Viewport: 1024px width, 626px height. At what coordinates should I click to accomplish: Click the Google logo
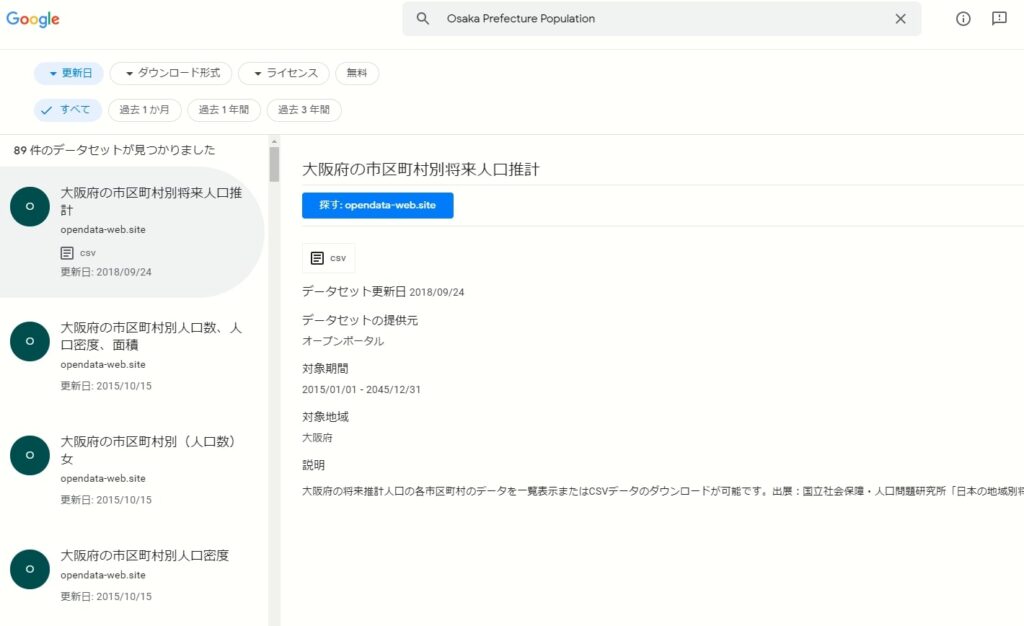click(x=33, y=19)
